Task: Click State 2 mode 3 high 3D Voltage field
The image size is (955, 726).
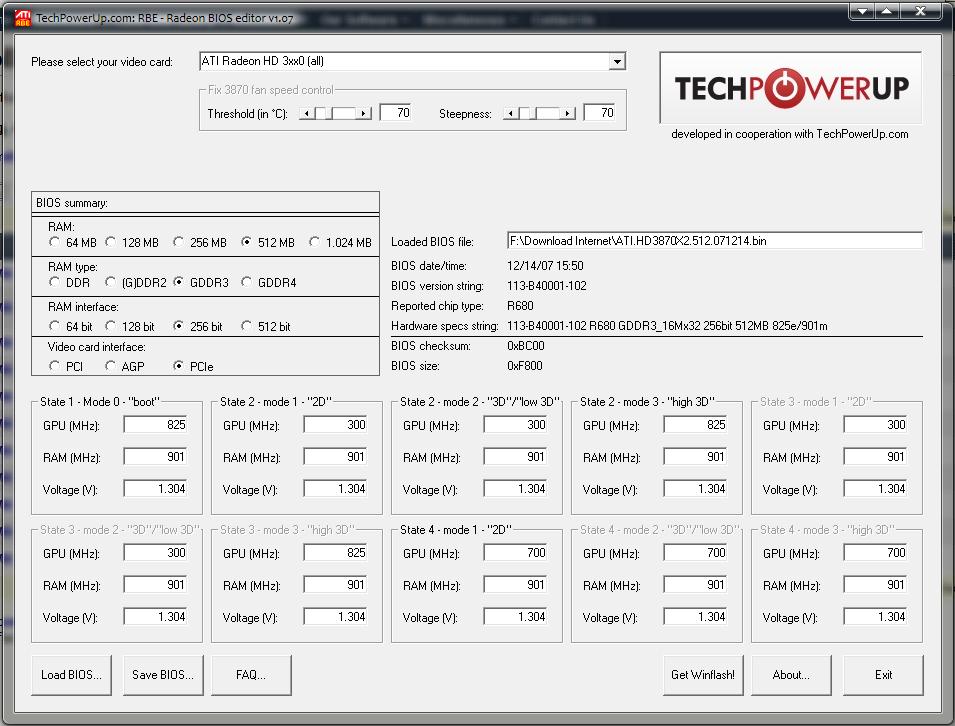Action: tap(696, 488)
